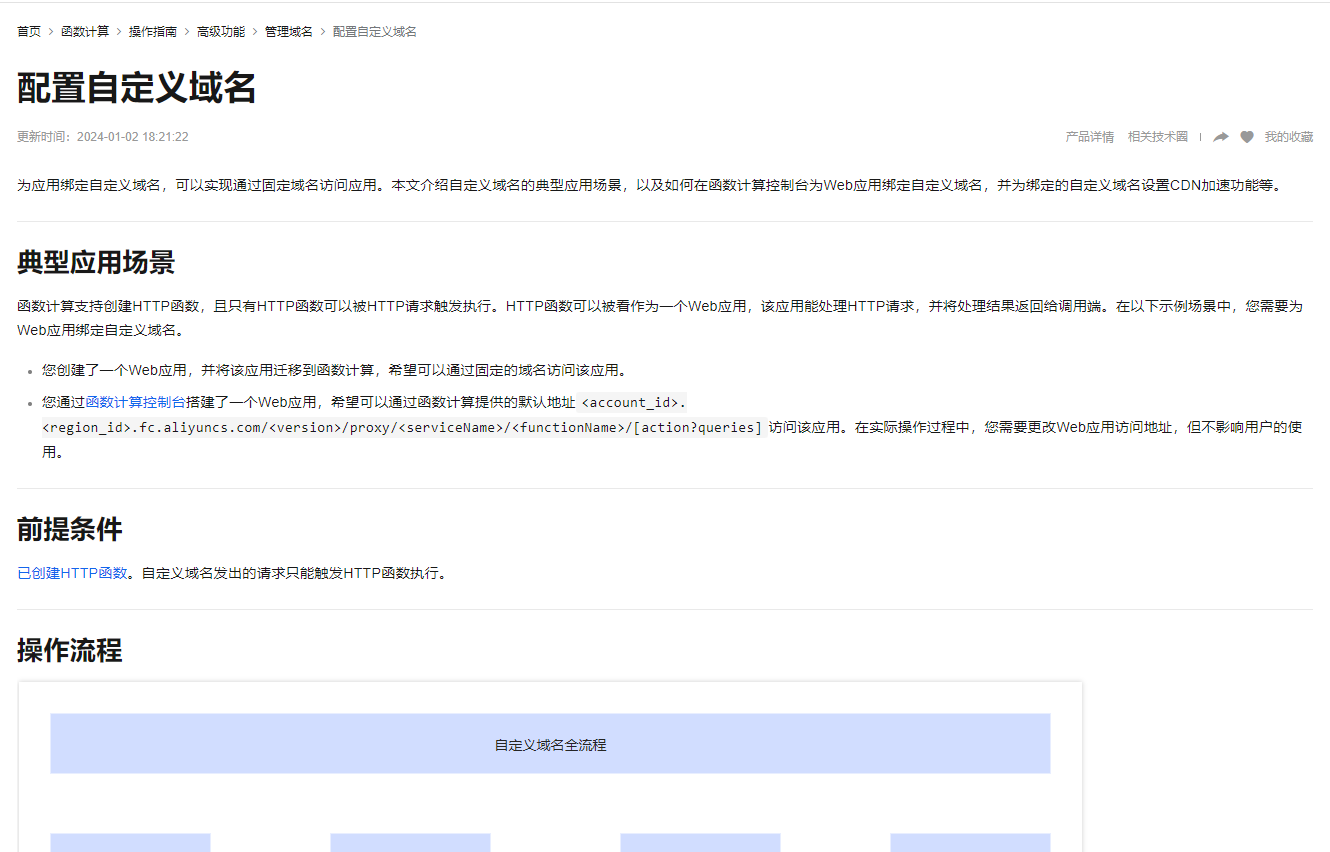Screen dimensions: 1330x852
Task: Navigate to 操作指南 breadcrumb
Action: (x=153, y=32)
